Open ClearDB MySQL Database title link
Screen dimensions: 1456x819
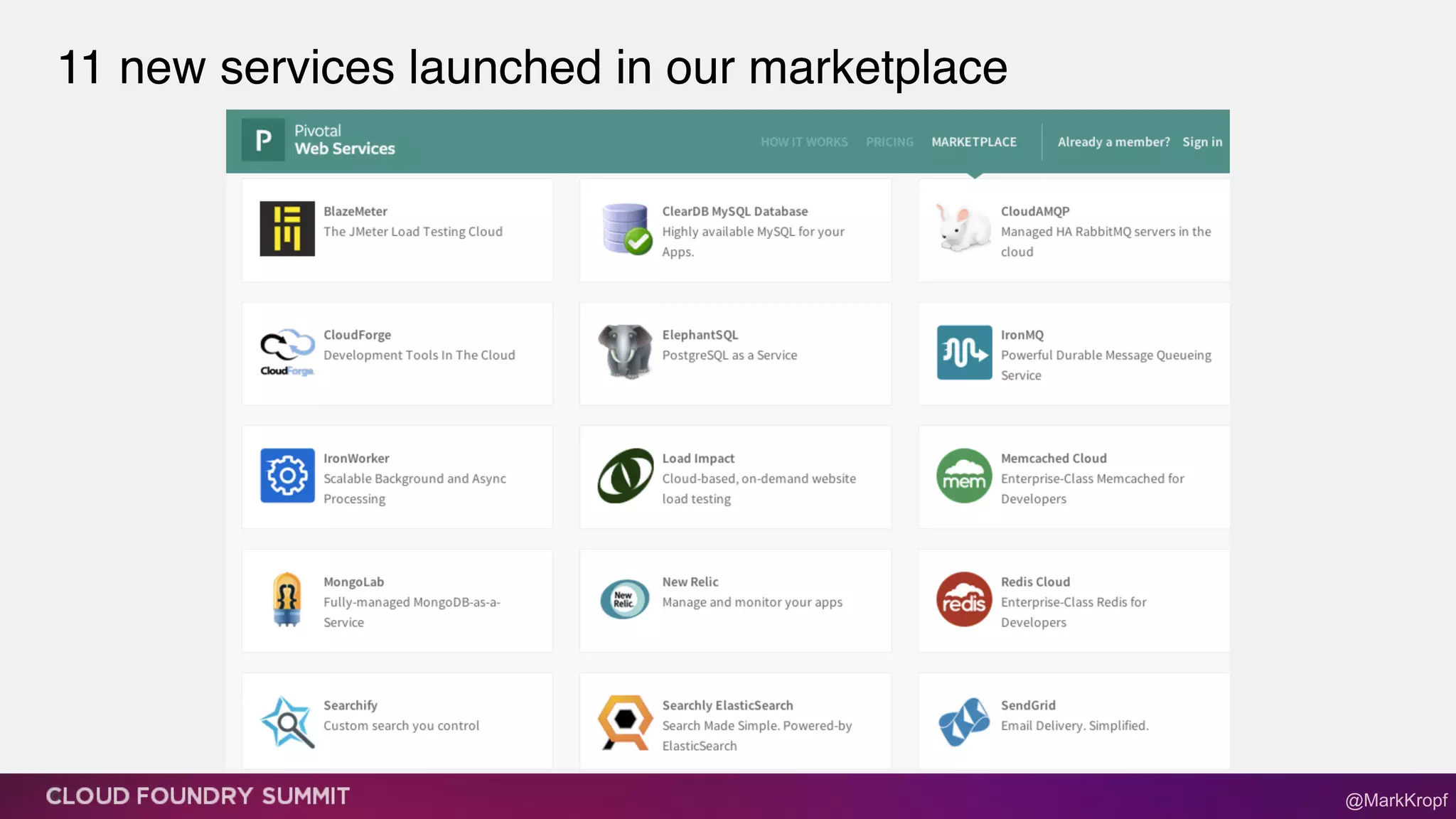click(x=735, y=211)
